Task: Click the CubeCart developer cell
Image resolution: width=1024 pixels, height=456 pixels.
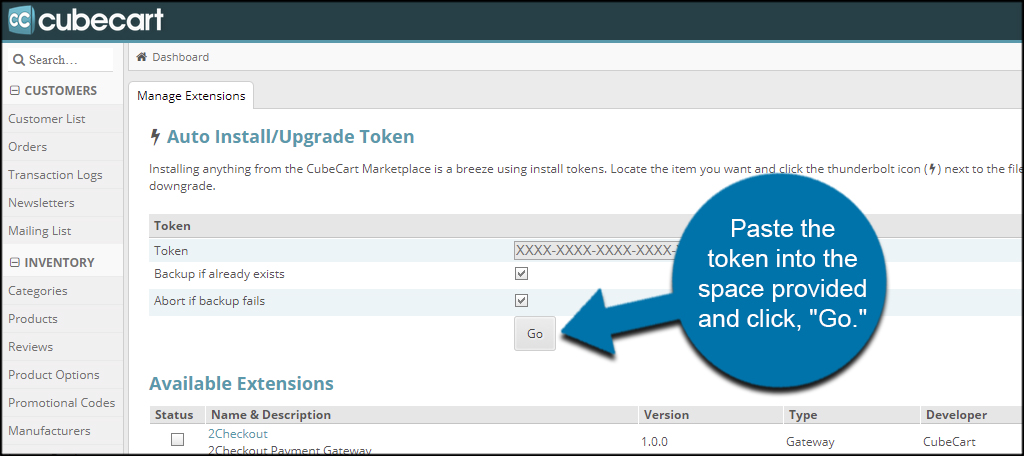Action: 950,441
